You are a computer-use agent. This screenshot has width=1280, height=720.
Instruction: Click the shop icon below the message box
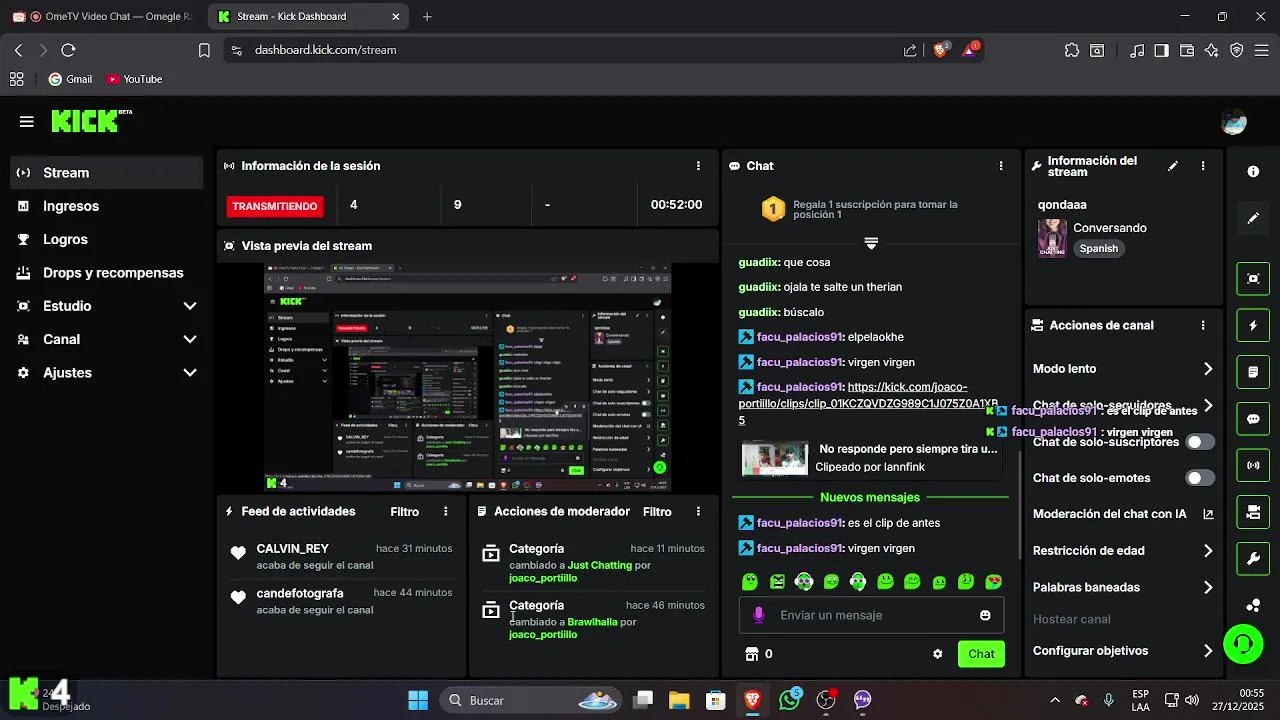752,654
